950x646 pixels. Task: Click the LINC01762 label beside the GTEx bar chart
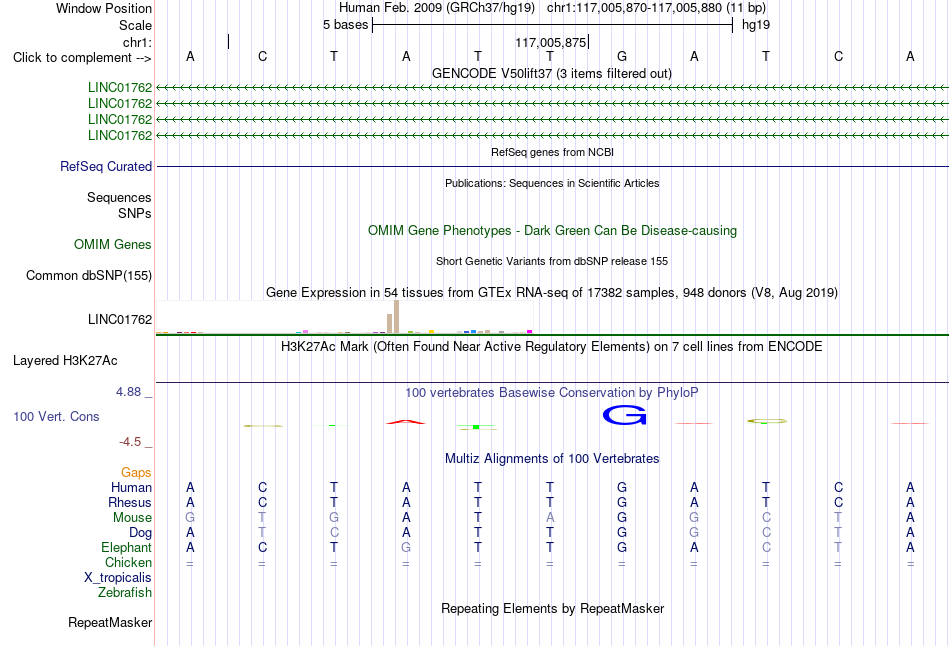click(x=120, y=319)
